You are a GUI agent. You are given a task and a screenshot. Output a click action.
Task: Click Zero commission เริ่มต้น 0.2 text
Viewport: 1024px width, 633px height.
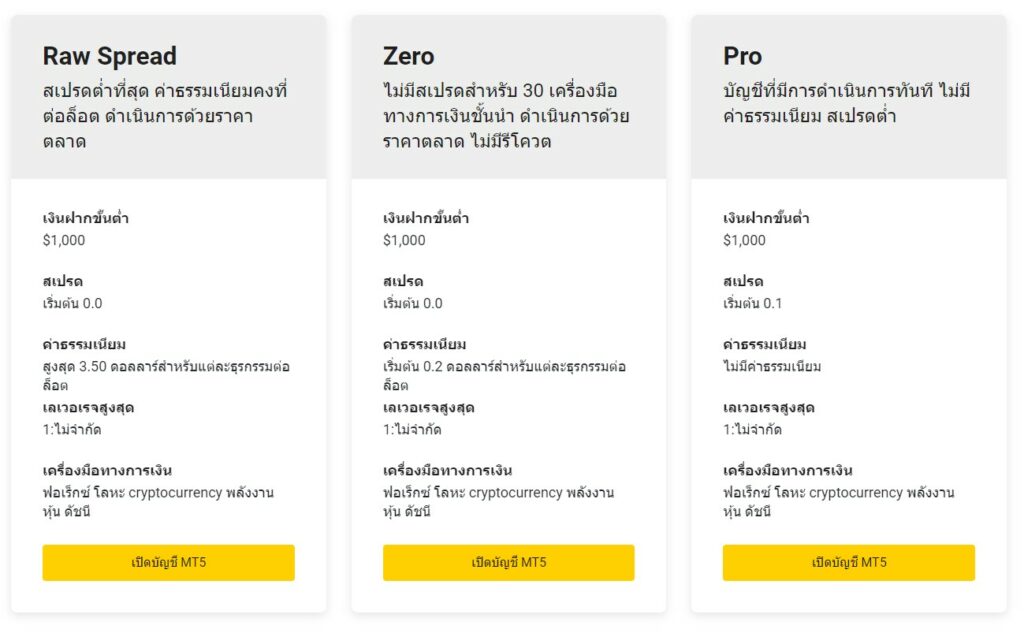click(504, 375)
